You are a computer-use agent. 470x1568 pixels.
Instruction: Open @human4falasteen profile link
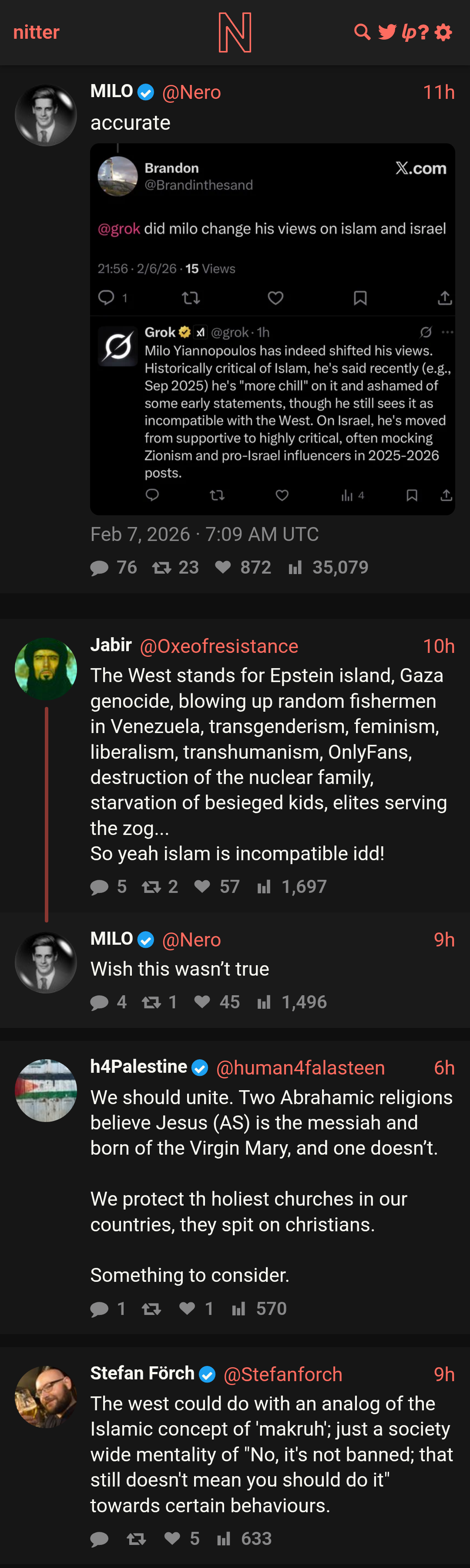point(300,1068)
